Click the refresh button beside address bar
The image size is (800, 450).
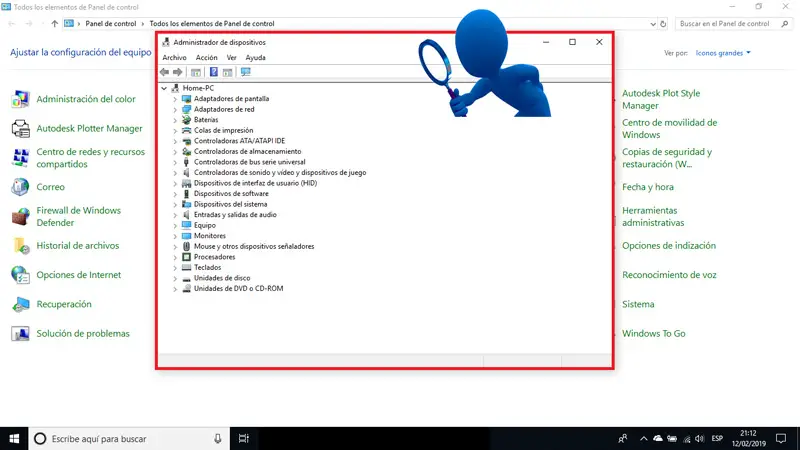(663, 24)
